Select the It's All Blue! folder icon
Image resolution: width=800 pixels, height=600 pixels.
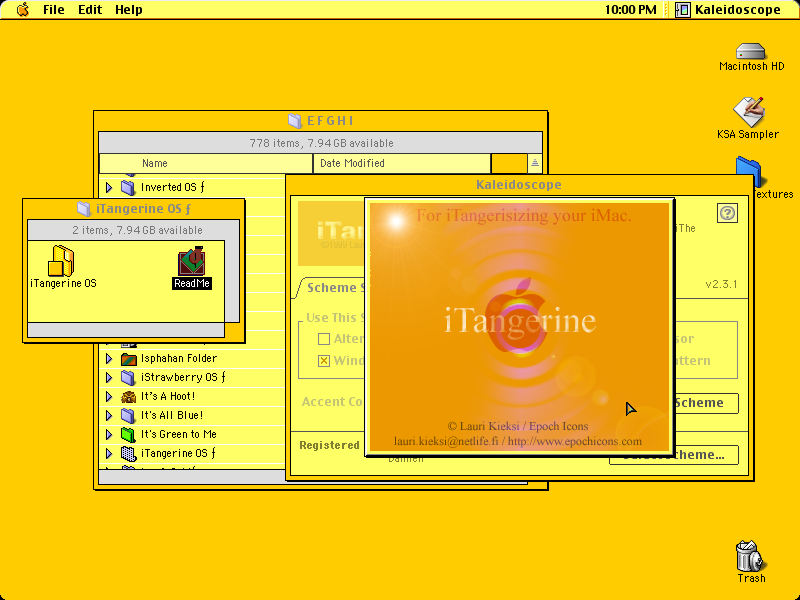click(128, 415)
